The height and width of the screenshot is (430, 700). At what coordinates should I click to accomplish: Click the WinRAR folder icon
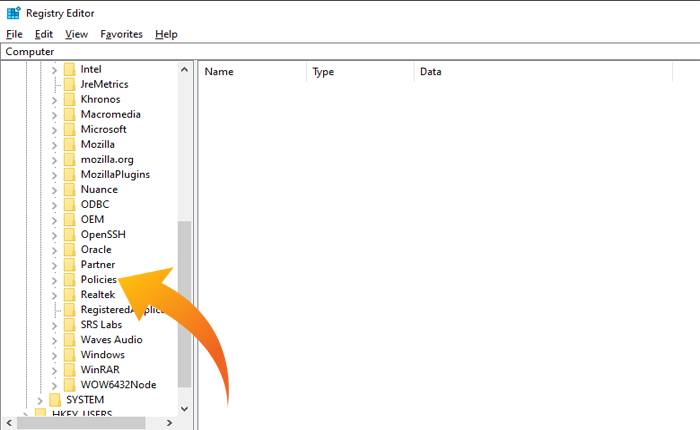tap(69, 370)
